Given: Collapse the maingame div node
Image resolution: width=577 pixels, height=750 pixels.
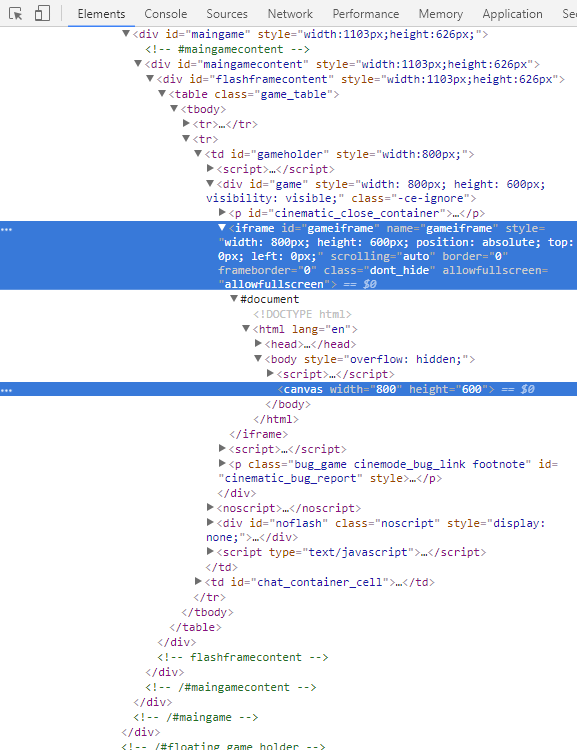Looking at the screenshot, I should click(126, 33).
